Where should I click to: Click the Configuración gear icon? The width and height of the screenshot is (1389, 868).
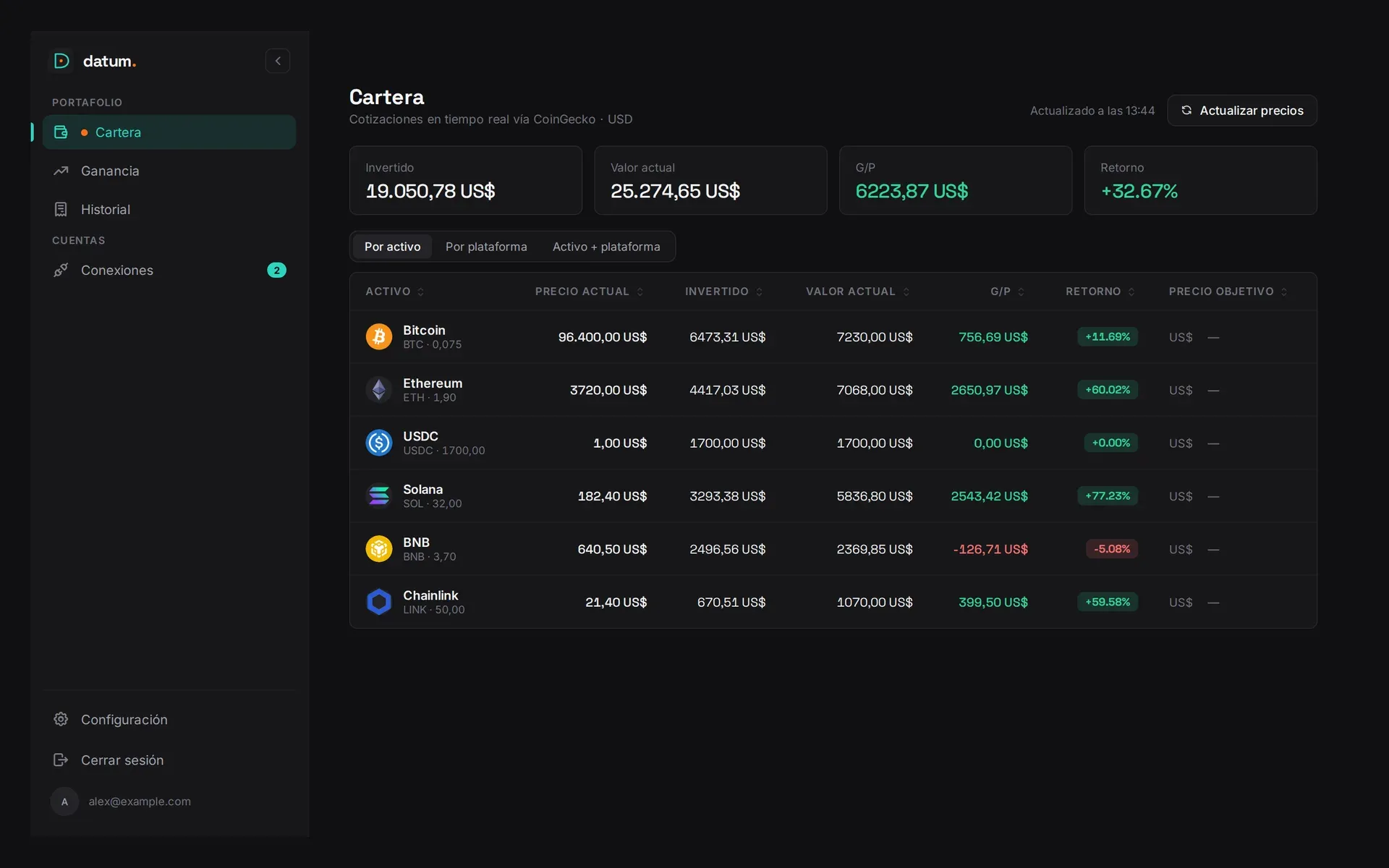pos(61,719)
